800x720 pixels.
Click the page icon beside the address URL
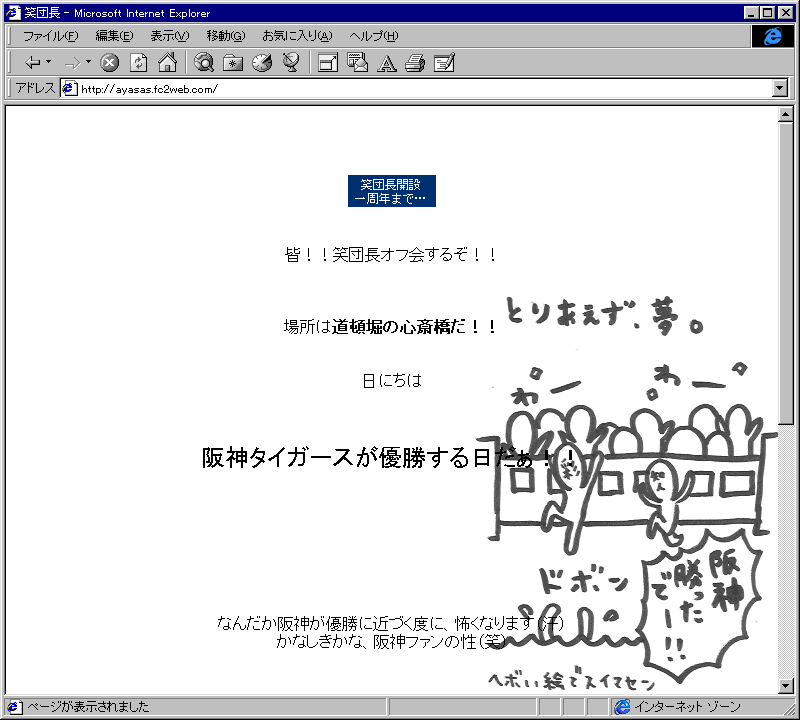[69, 89]
